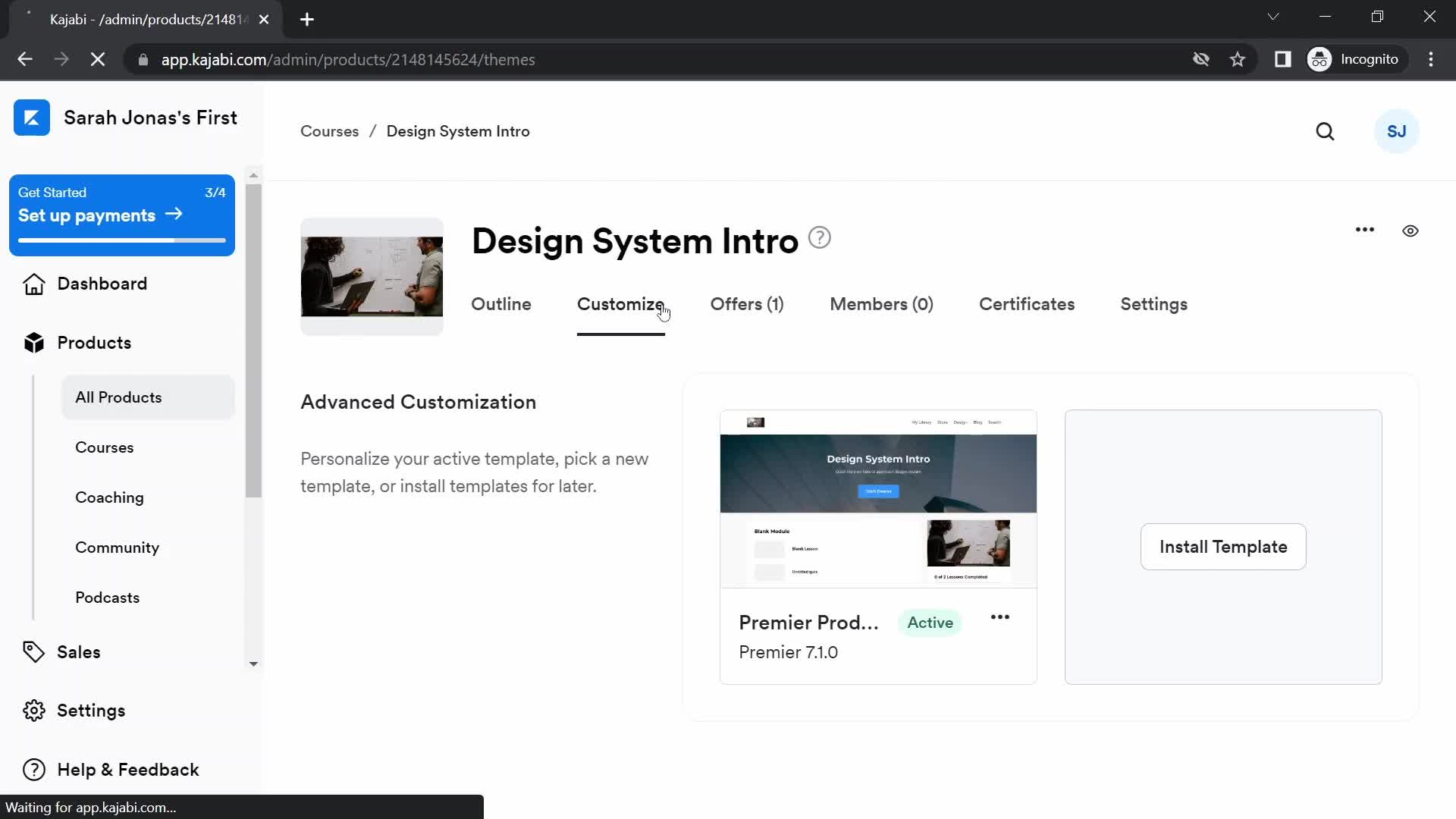Click Sarah Jonas's First site name
This screenshot has height=819, width=1456.
click(x=150, y=118)
